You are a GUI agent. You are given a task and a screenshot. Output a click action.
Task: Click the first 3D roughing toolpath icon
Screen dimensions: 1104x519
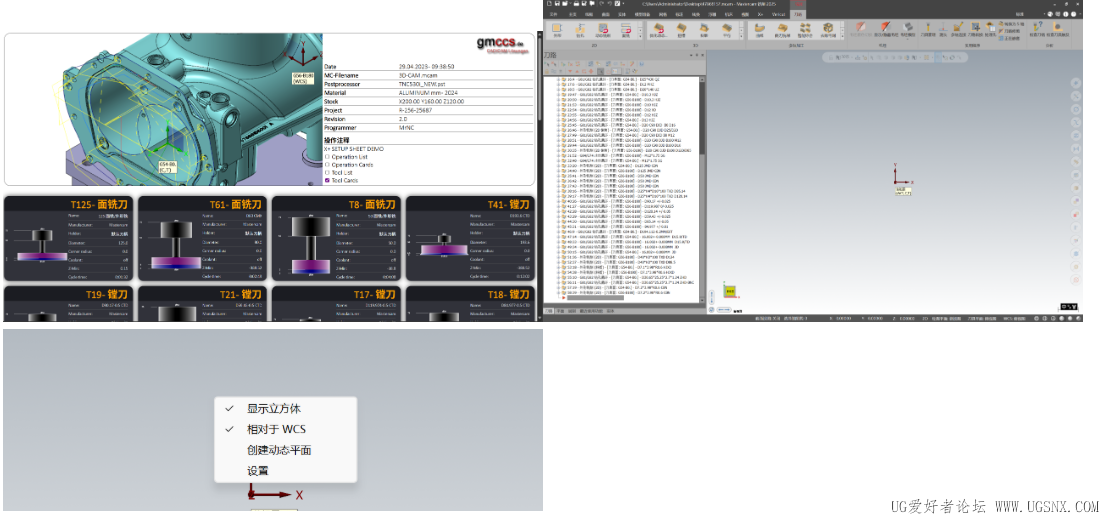pyautogui.click(x=658, y=30)
